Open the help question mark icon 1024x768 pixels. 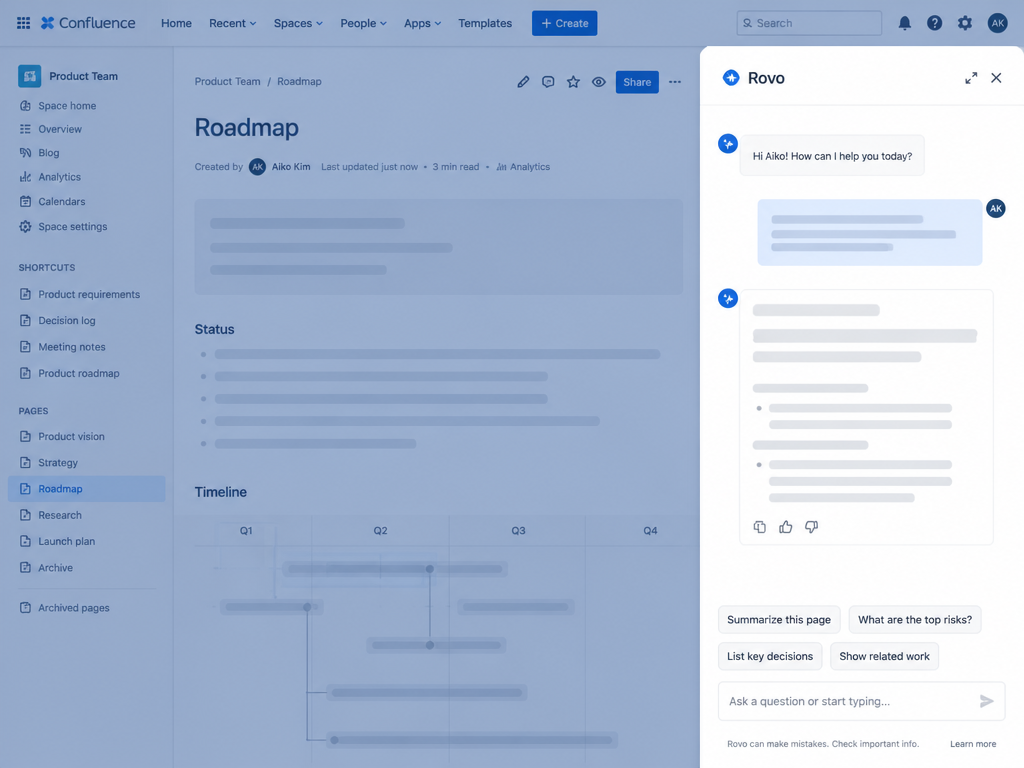(x=935, y=24)
